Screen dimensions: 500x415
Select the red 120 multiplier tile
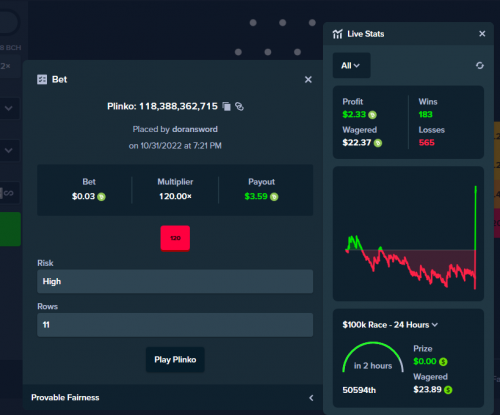[175, 238]
